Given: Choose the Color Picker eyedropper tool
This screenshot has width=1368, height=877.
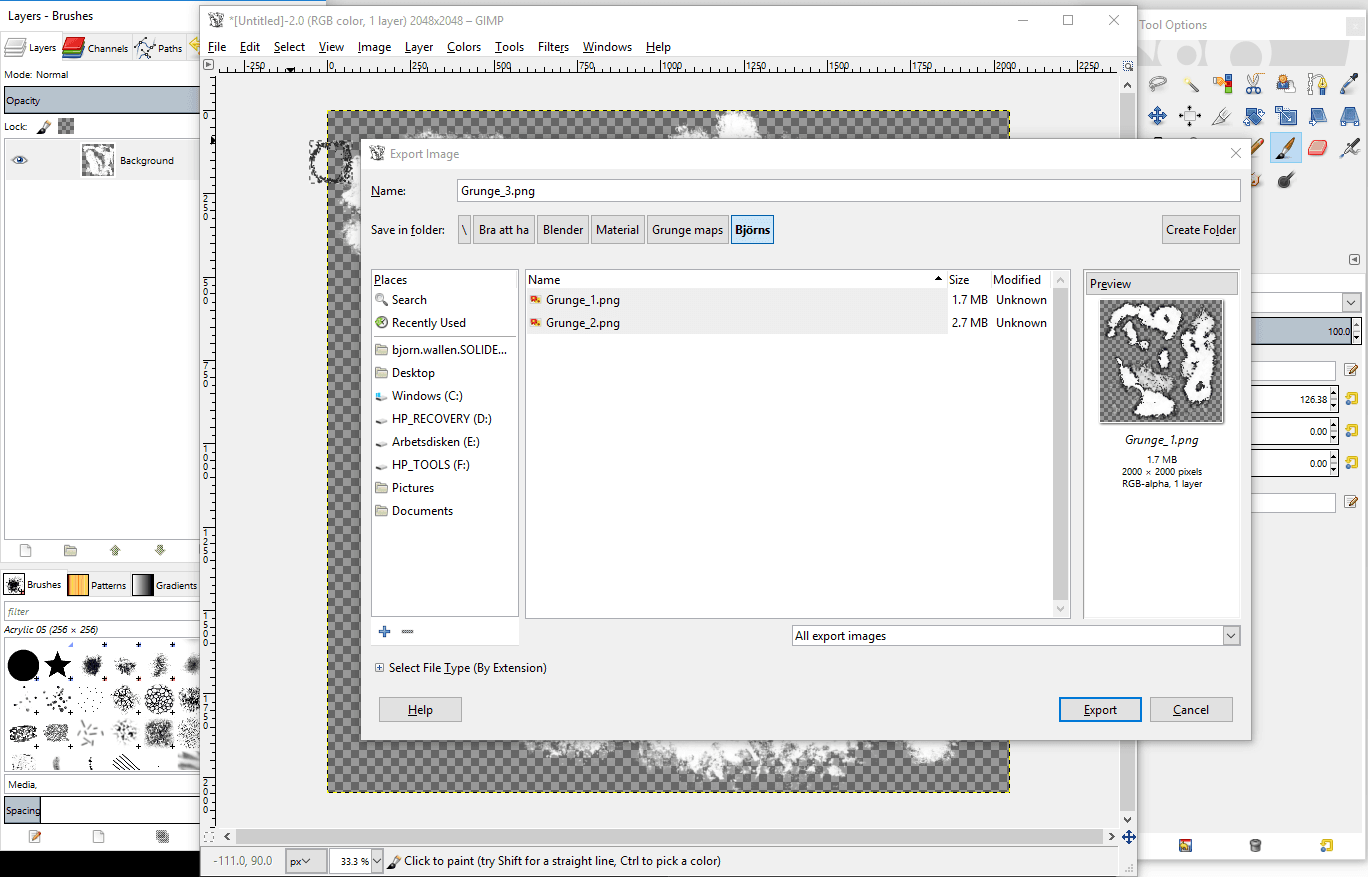Looking at the screenshot, I should tap(1349, 84).
